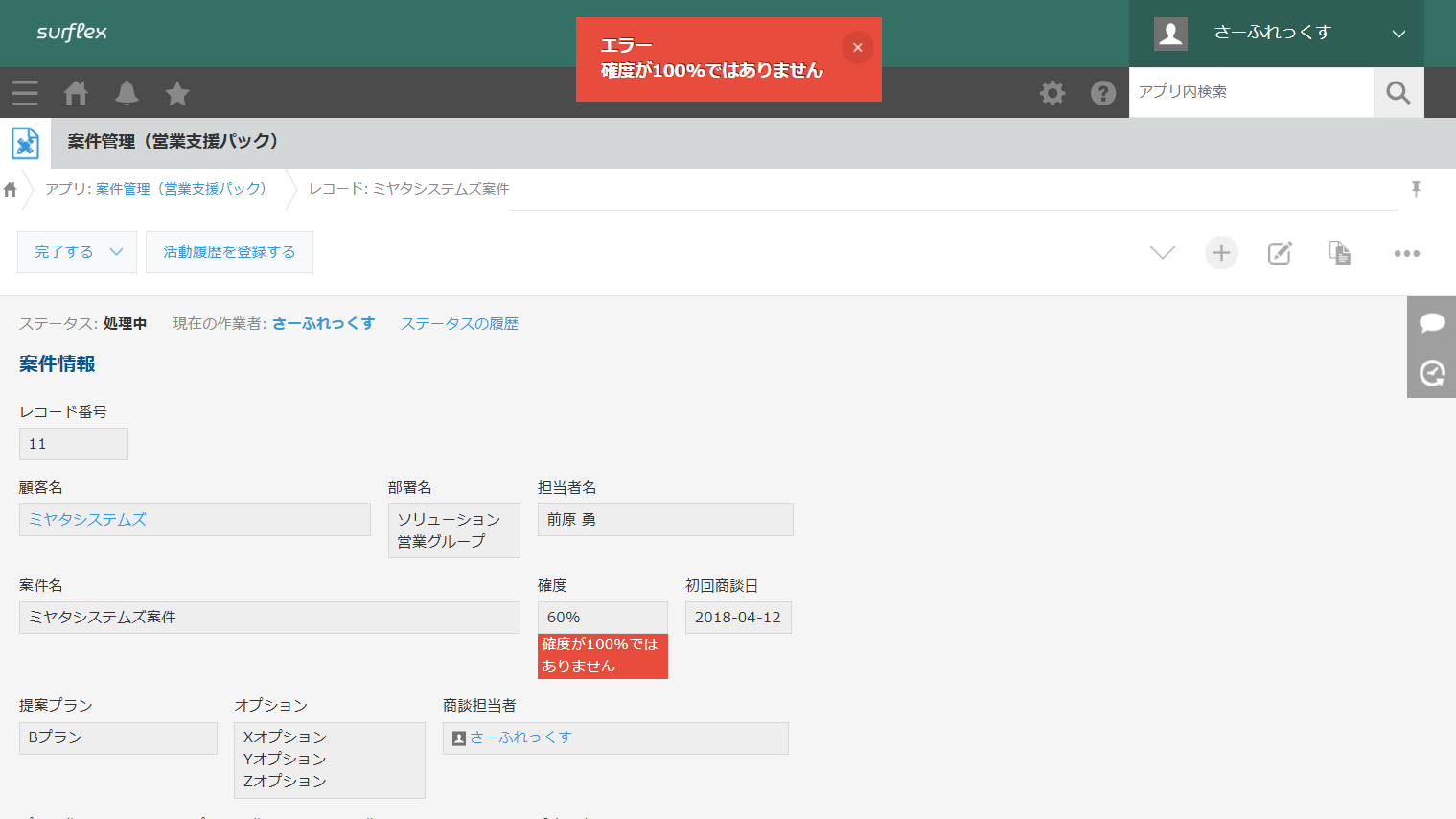
Task: Open the ステータスの履歴 link
Action: 458,323
